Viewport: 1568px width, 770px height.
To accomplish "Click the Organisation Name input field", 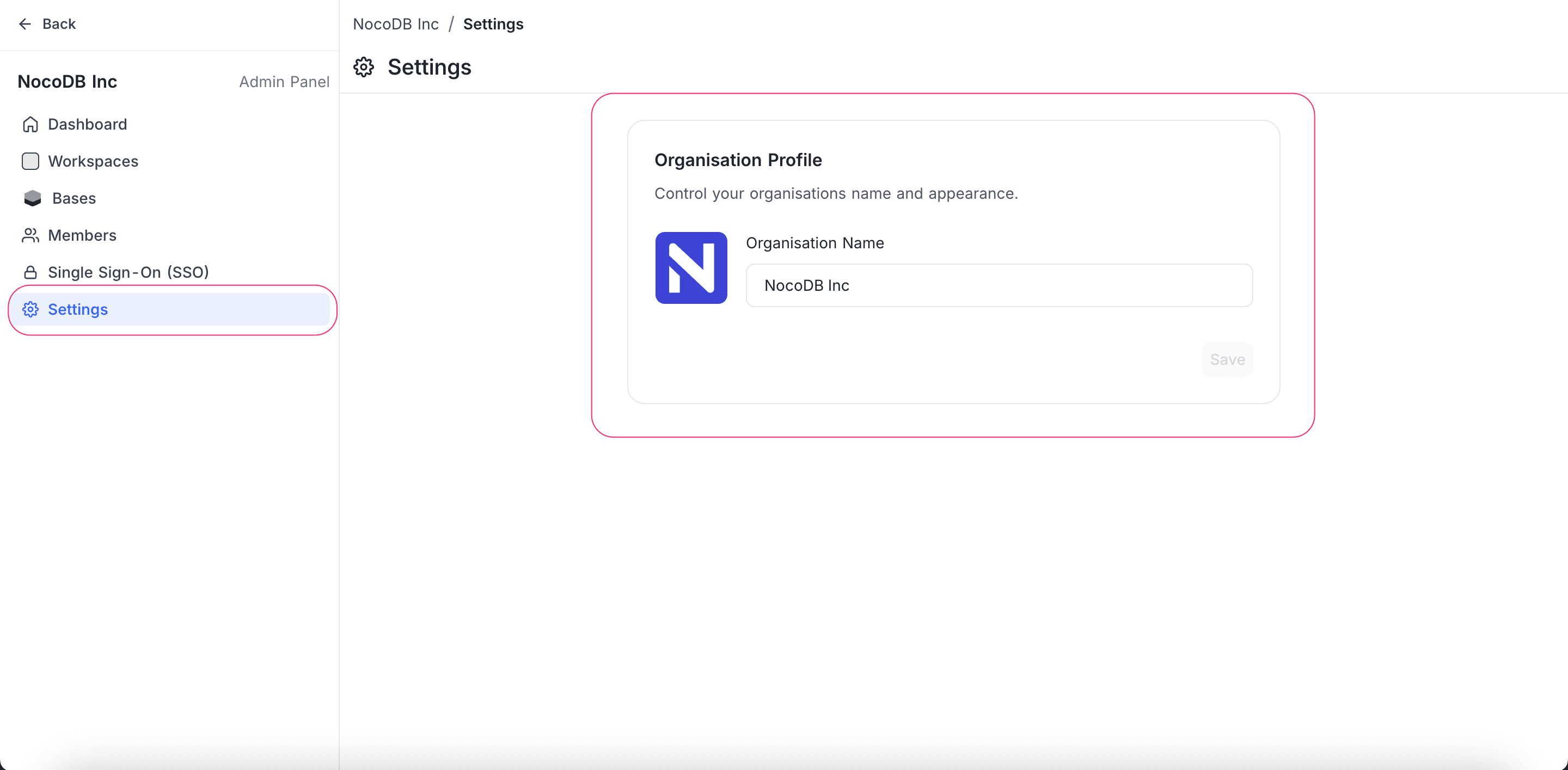I will point(999,285).
